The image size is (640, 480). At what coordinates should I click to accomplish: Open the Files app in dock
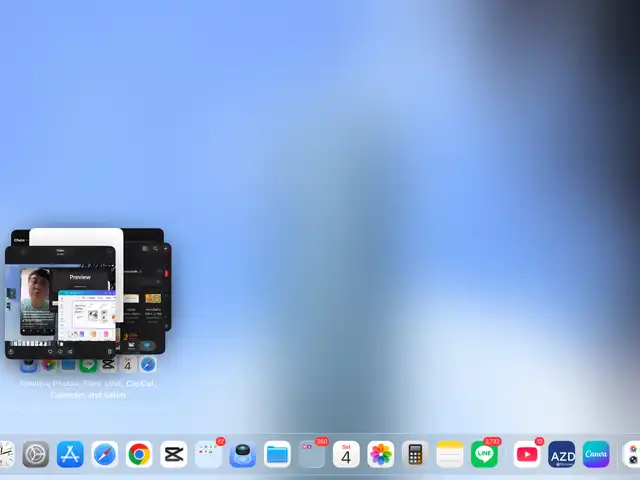coord(277,455)
